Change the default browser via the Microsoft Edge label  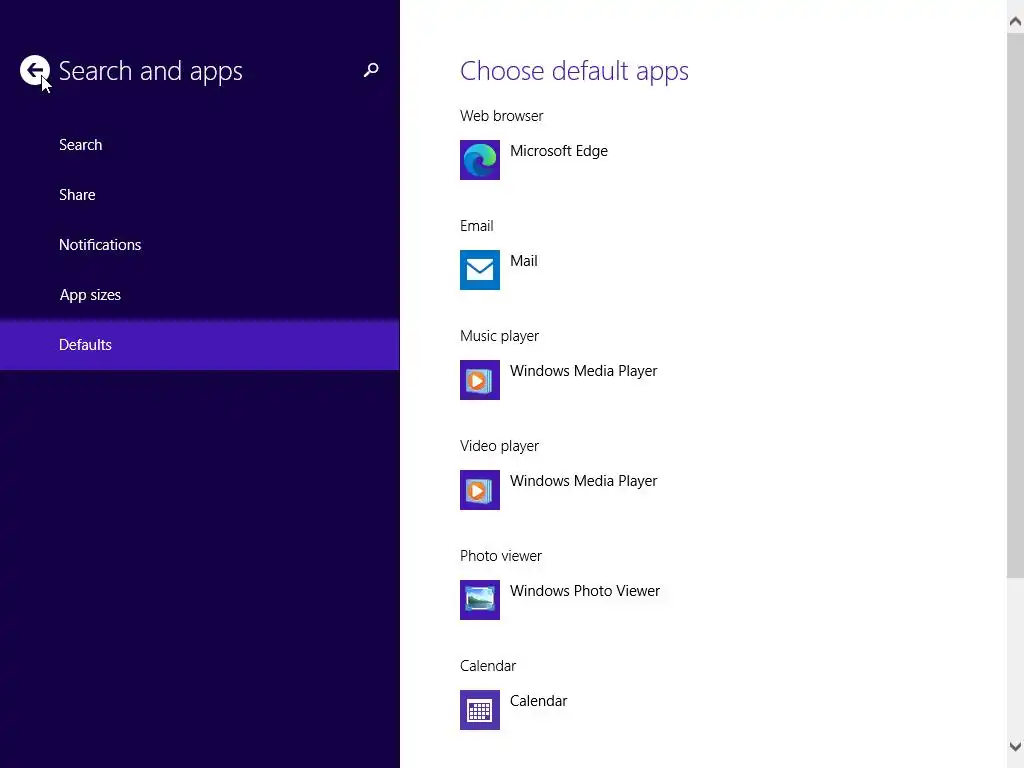(559, 151)
